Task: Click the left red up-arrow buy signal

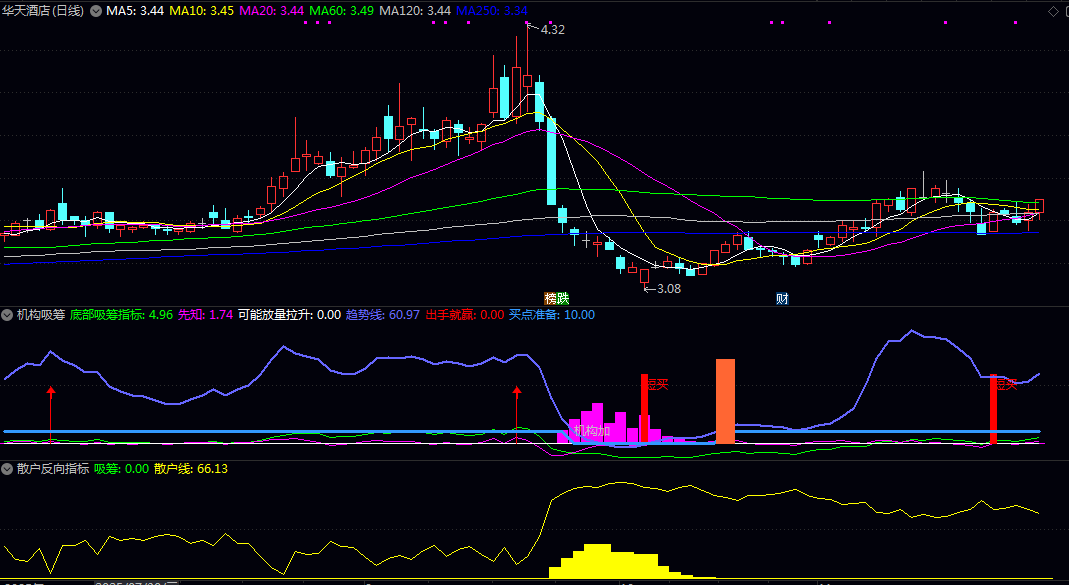Action: pyautogui.click(x=50, y=415)
